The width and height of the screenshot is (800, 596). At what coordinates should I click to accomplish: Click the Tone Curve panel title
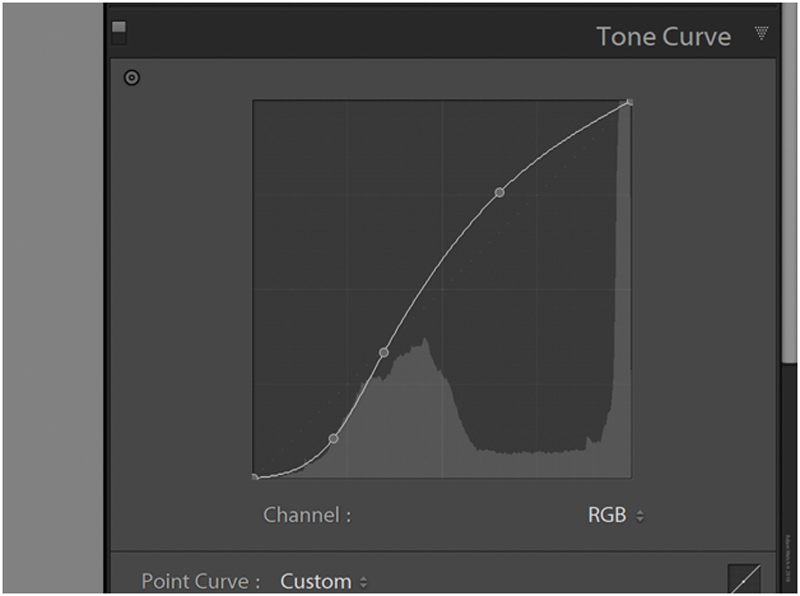pyautogui.click(x=663, y=37)
